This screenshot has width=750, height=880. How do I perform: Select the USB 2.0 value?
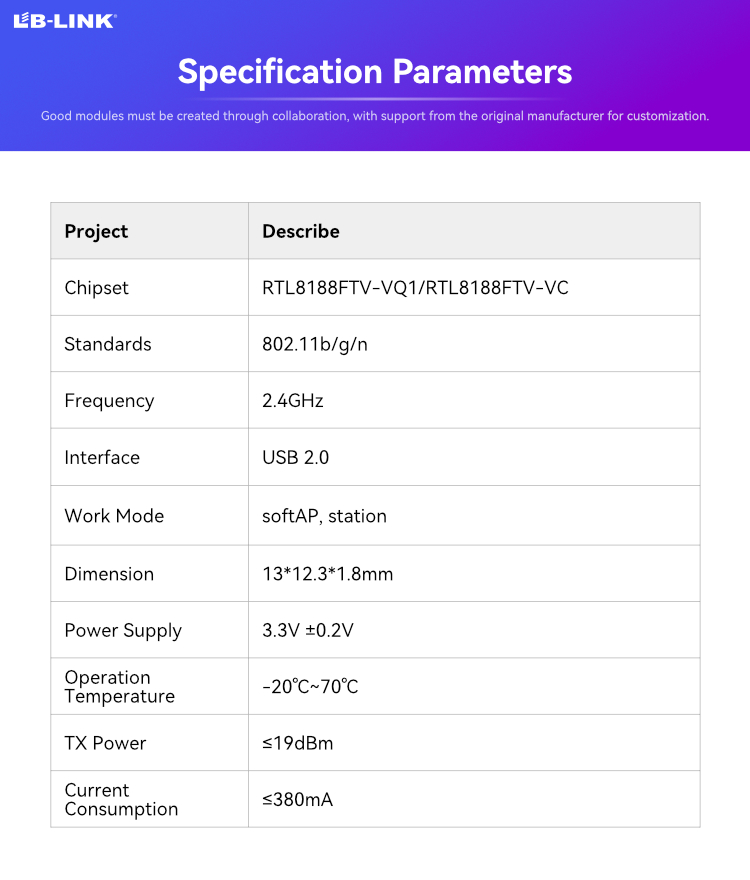296,457
